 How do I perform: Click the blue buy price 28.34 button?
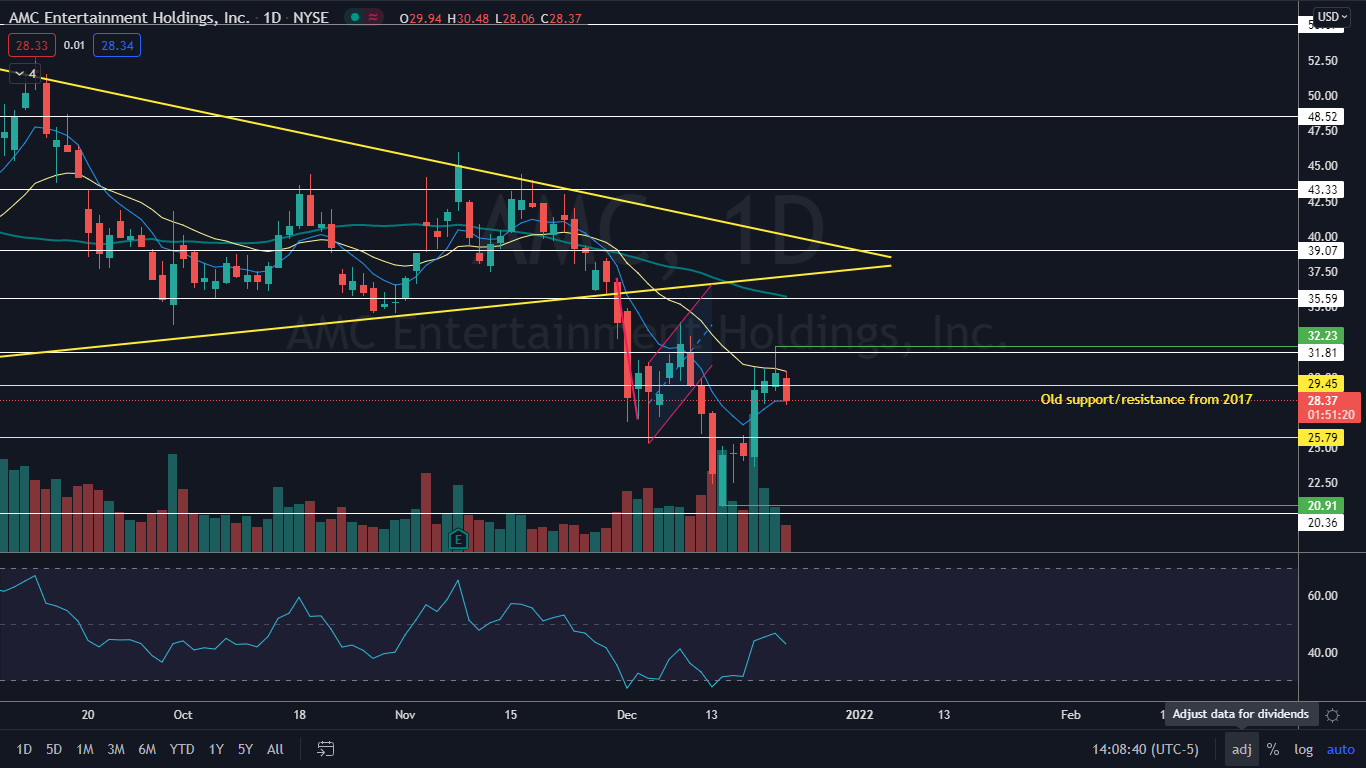click(116, 44)
